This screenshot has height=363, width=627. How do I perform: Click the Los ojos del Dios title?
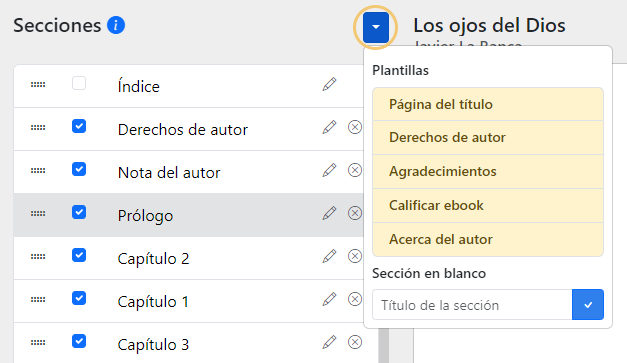click(489, 25)
